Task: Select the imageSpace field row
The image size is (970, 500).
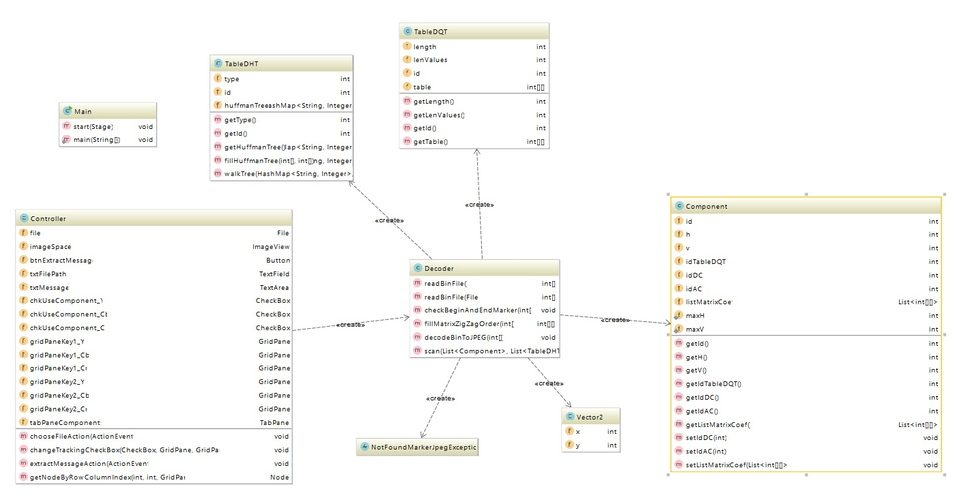Action: 154,247
